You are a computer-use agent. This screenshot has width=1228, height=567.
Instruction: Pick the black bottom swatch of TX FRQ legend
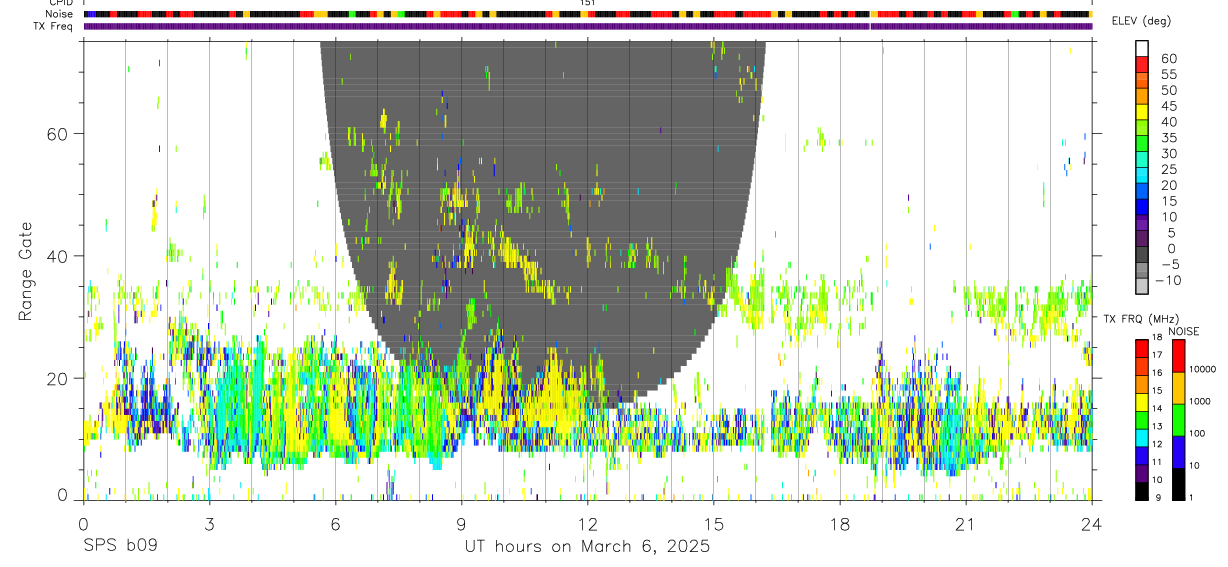pos(1142,491)
